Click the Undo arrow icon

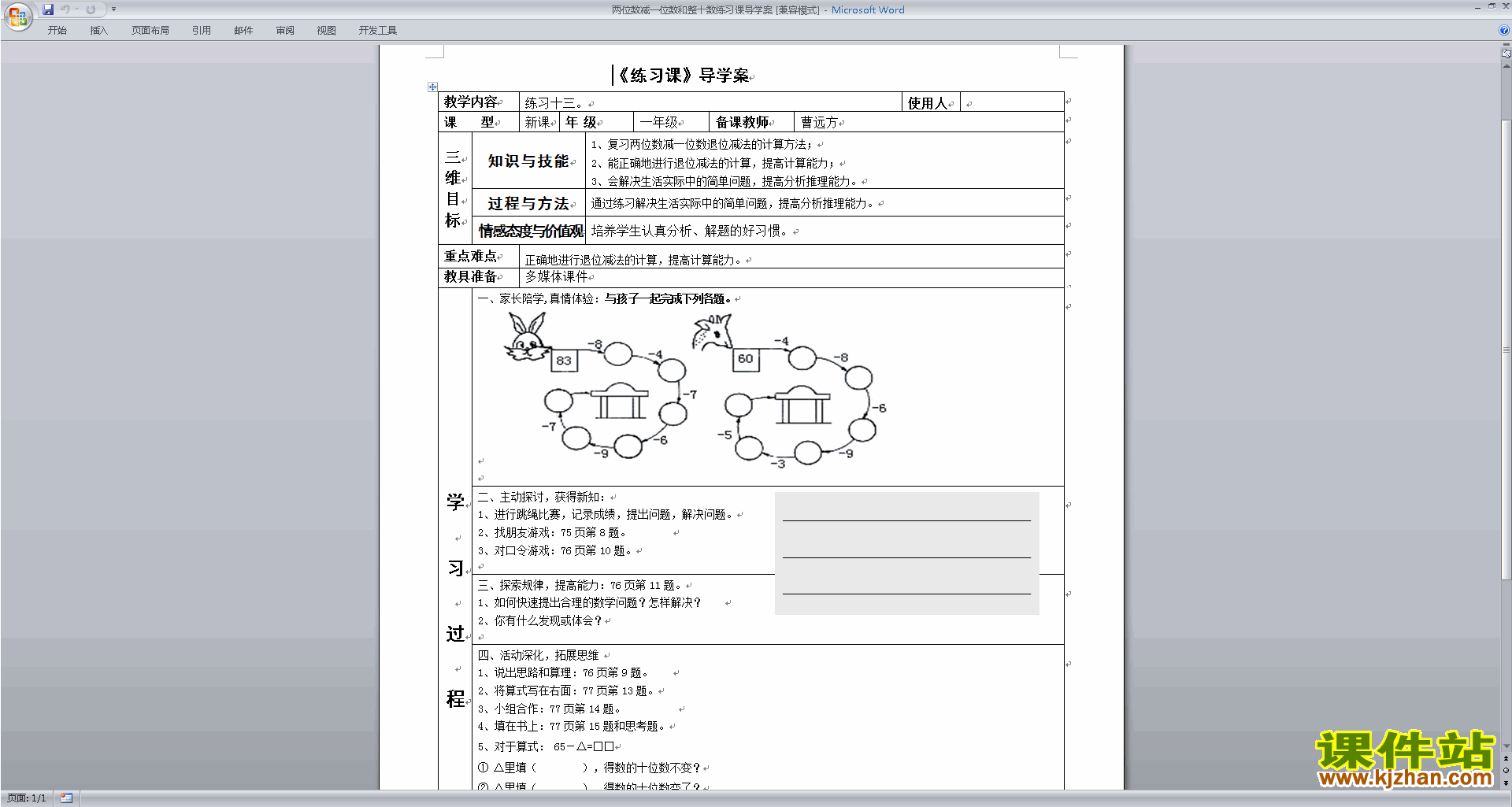click(65, 9)
